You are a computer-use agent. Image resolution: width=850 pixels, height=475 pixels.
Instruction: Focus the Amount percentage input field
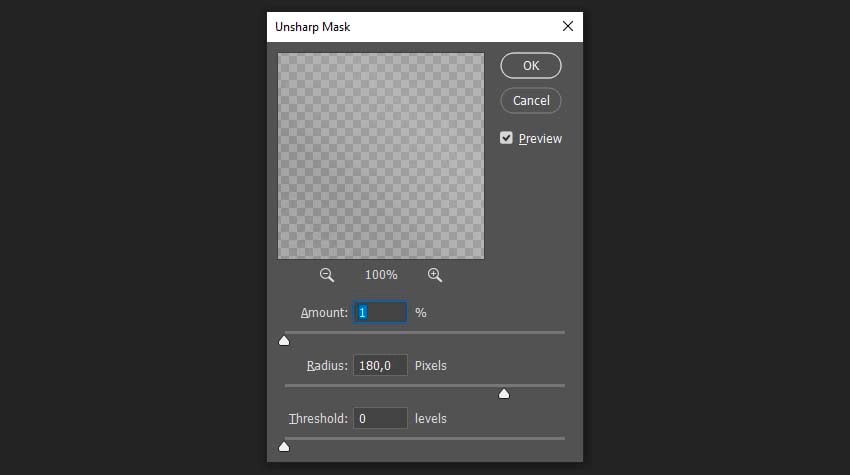pos(380,313)
